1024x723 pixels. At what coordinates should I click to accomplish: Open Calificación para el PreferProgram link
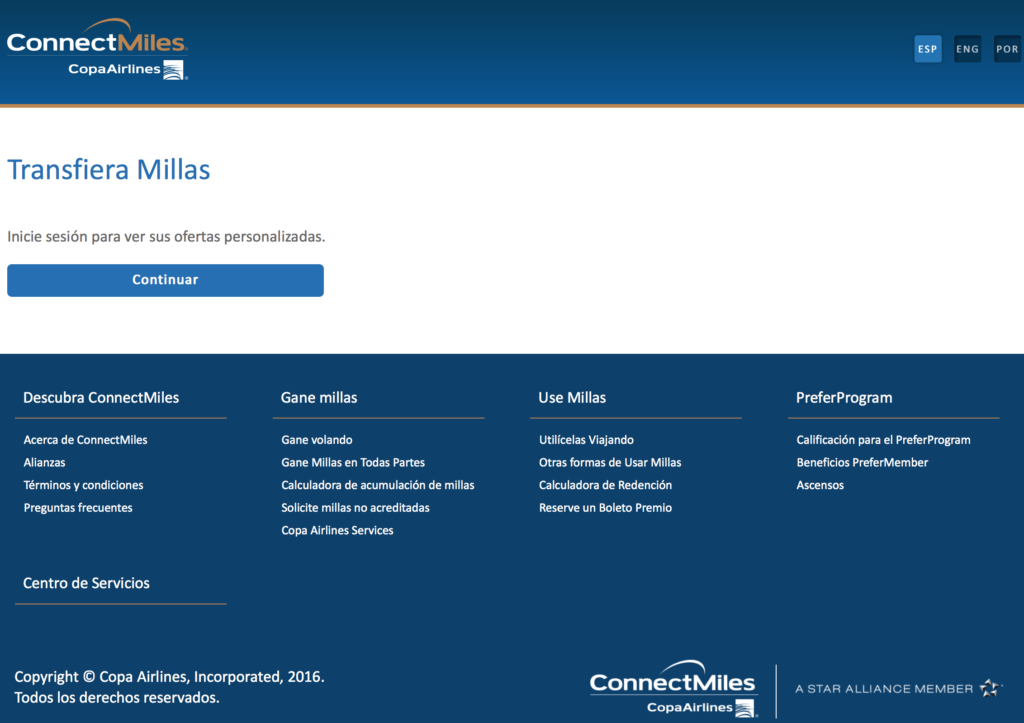pyautogui.click(x=884, y=440)
